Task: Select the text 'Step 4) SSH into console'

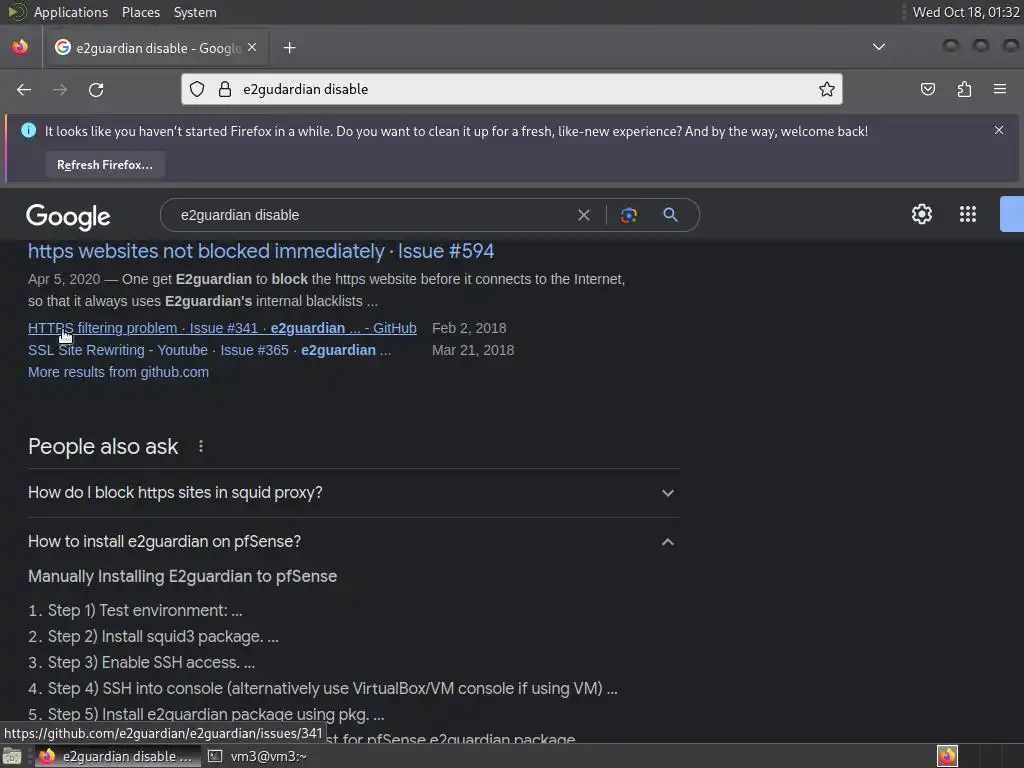Action: pos(135,688)
